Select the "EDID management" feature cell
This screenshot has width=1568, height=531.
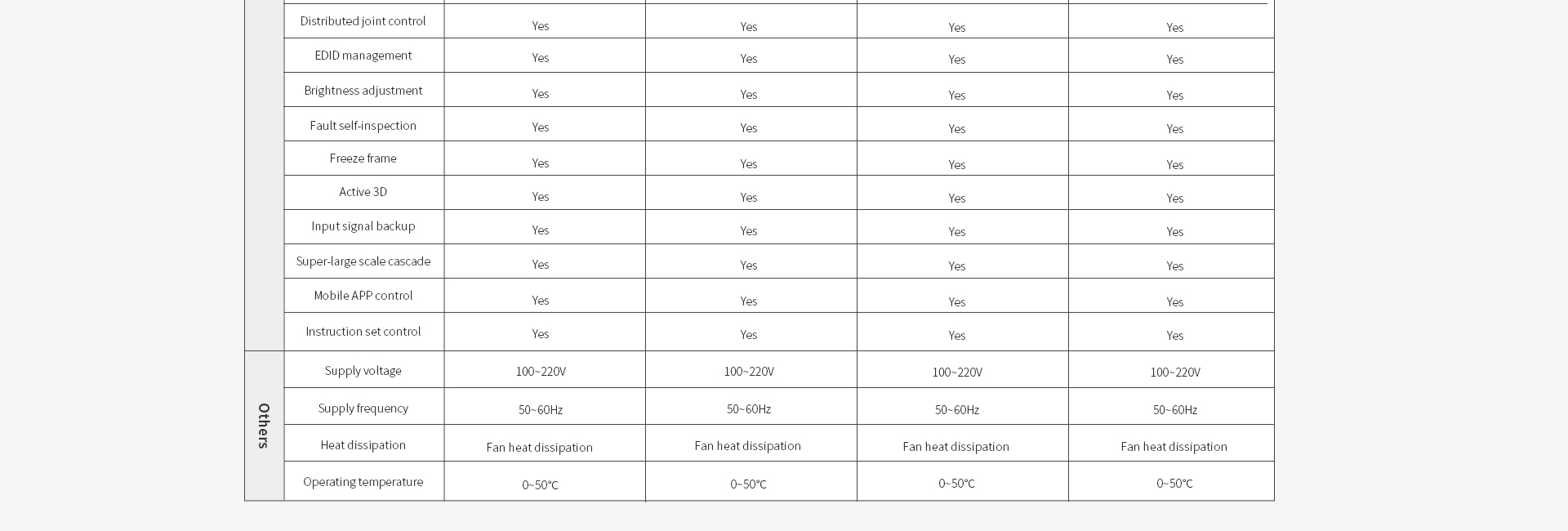pos(363,56)
